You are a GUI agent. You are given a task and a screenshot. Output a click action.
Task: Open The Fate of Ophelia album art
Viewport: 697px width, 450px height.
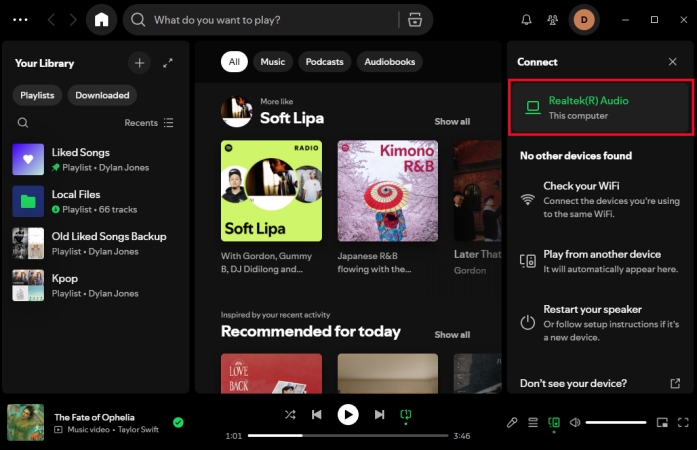[x=25, y=422]
